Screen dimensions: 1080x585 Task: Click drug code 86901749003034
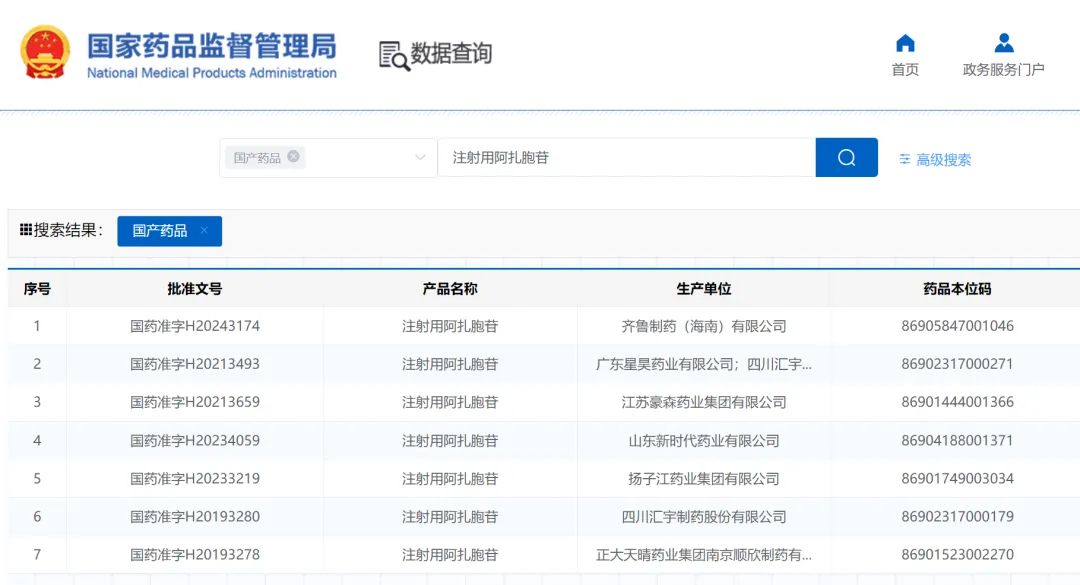point(957,479)
